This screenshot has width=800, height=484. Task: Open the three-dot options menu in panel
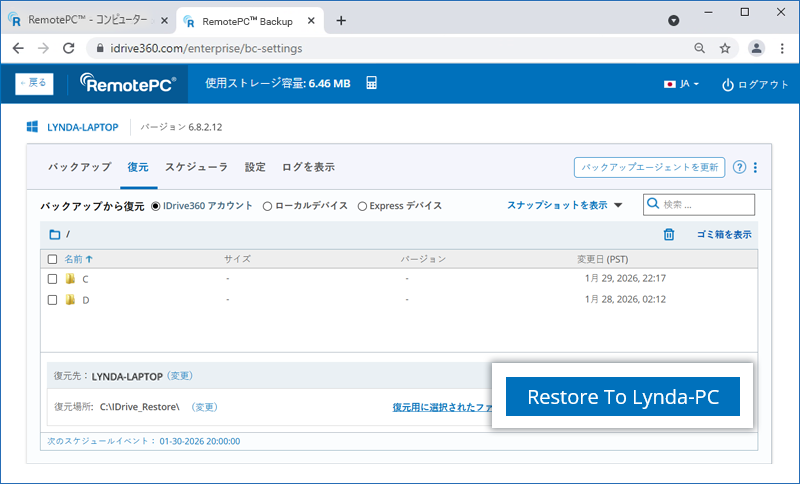click(756, 167)
